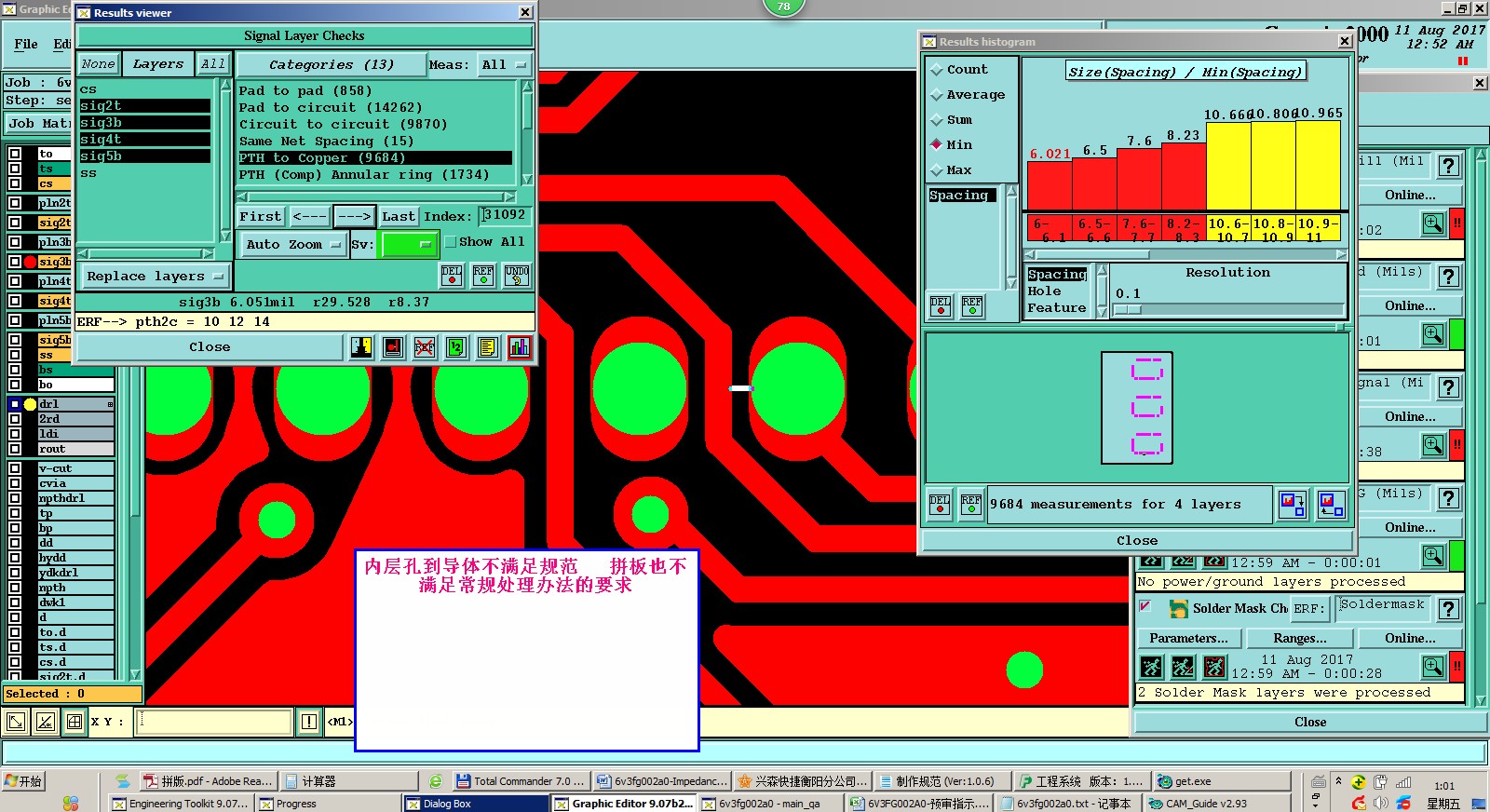Open the Replace layers dropdown

pyautogui.click(x=154, y=277)
